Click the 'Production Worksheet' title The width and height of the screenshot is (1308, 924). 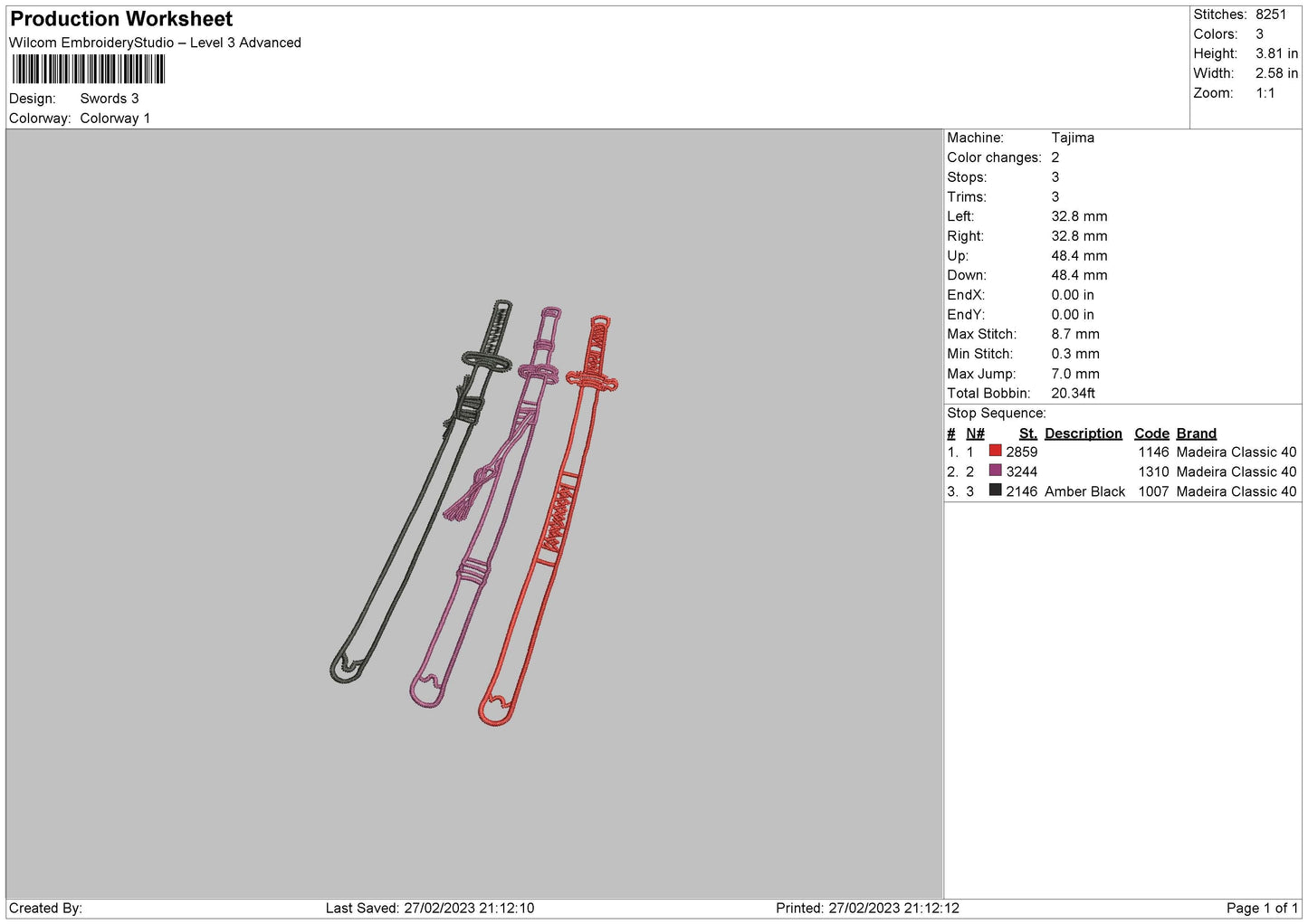pyautogui.click(x=121, y=19)
